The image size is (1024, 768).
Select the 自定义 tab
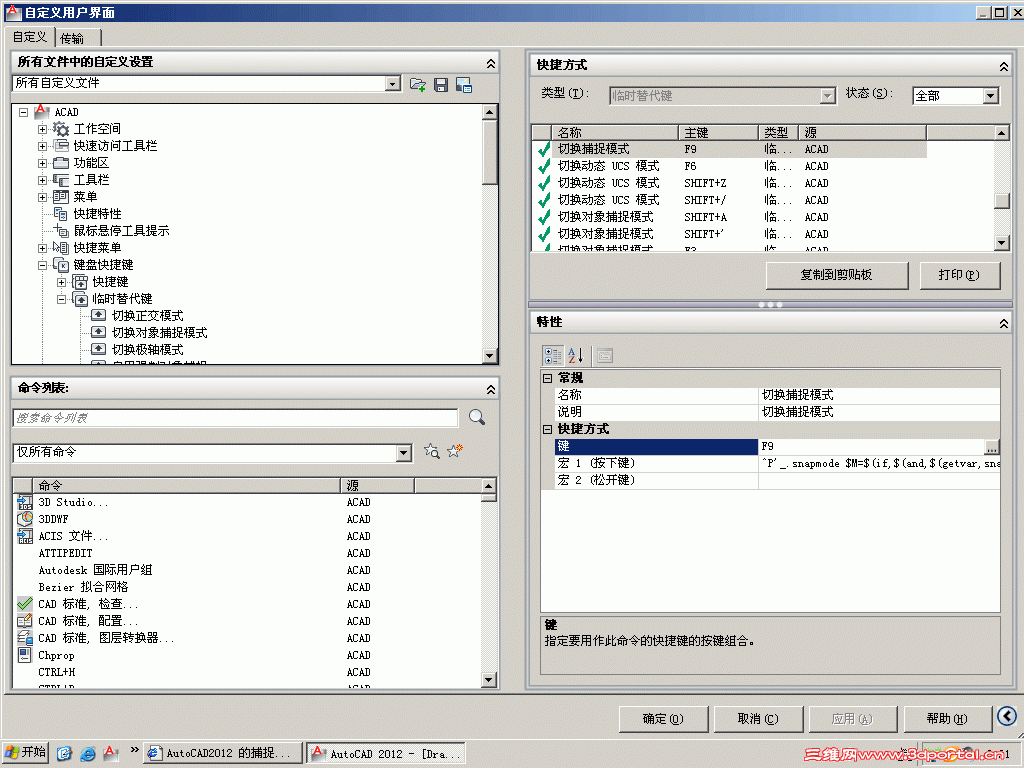point(30,37)
